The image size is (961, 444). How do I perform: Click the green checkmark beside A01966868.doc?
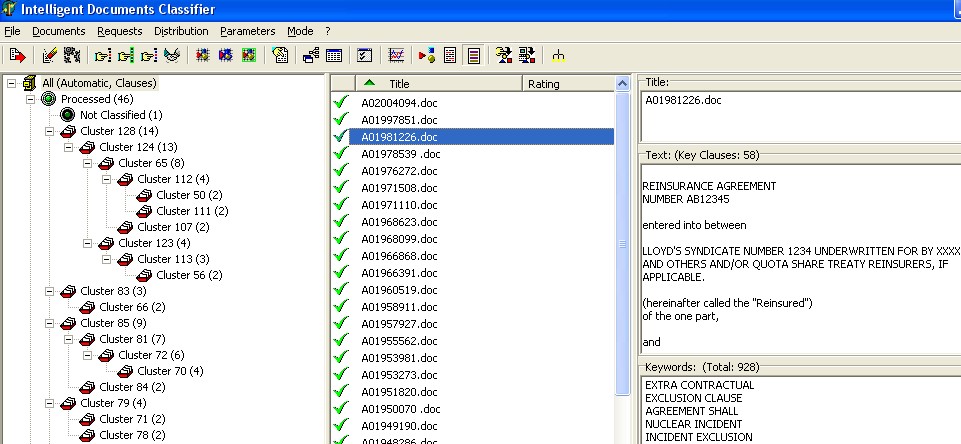tap(341, 256)
